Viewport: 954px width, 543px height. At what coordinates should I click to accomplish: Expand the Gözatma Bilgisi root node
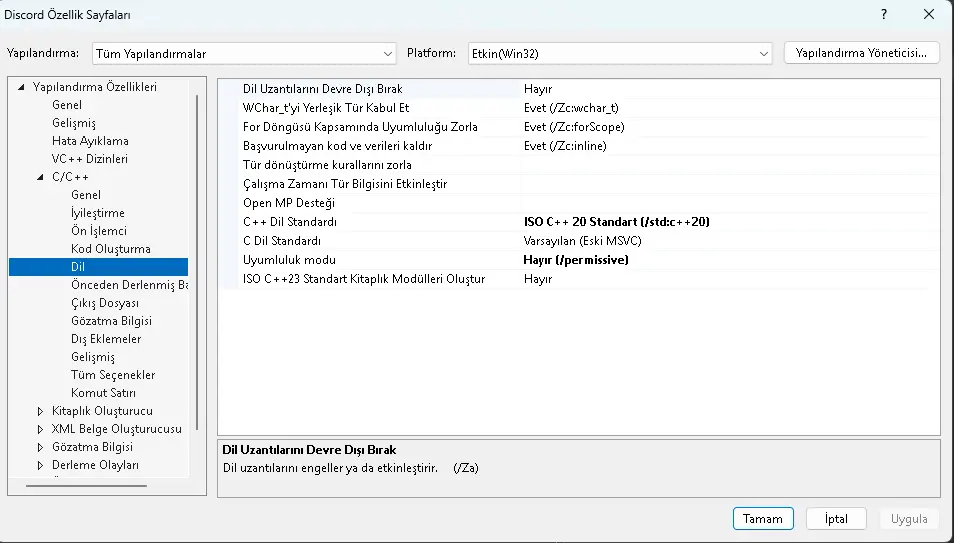(x=40, y=447)
